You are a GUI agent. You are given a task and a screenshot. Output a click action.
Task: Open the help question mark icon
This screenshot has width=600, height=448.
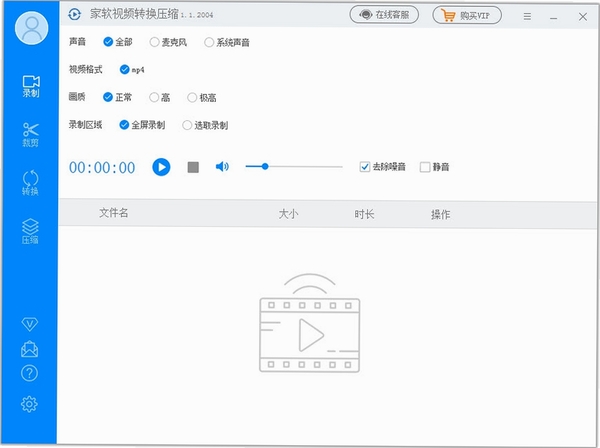(29, 373)
